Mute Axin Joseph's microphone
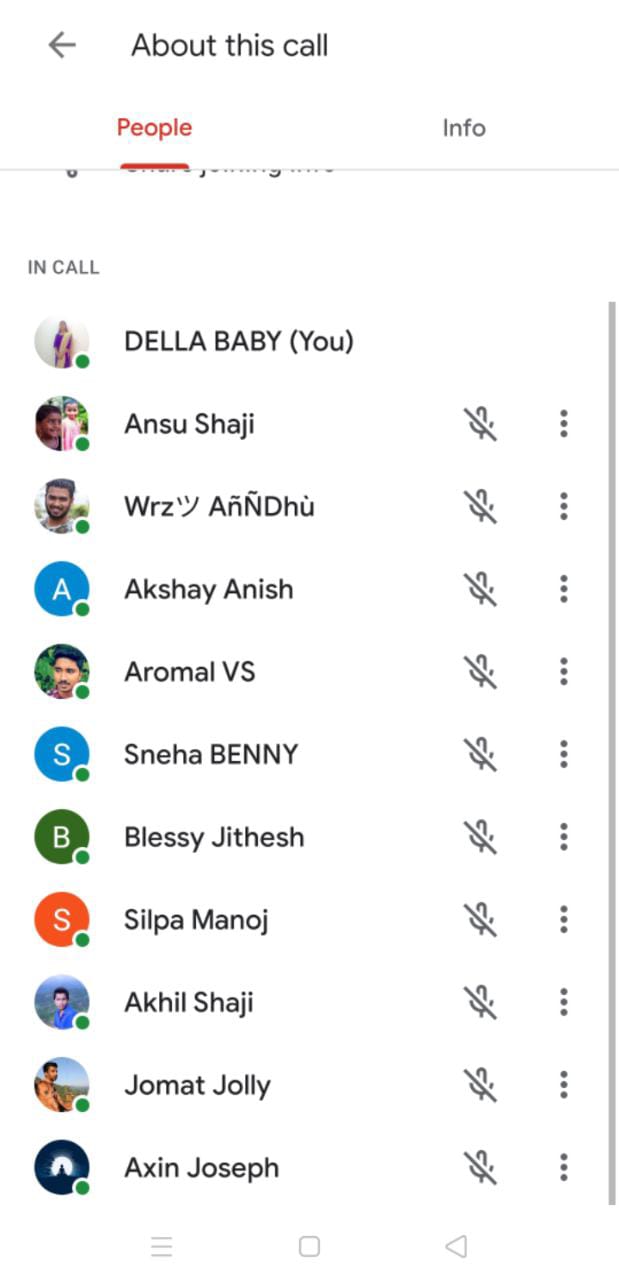The image size is (619, 1280). (x=481, y=1167)
